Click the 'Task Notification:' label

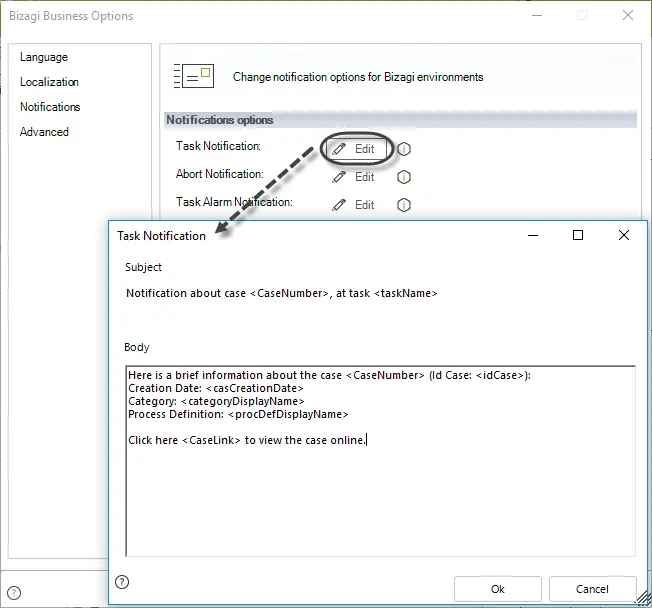(218, 146)
